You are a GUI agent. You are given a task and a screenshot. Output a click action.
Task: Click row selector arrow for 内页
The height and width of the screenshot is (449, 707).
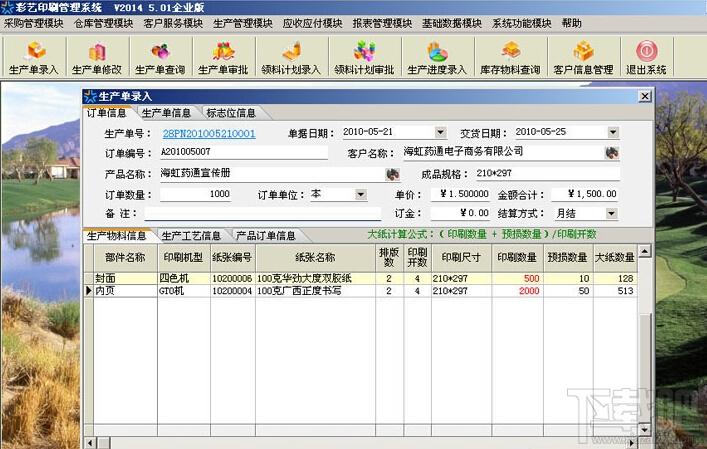click(x=89, y=291)
